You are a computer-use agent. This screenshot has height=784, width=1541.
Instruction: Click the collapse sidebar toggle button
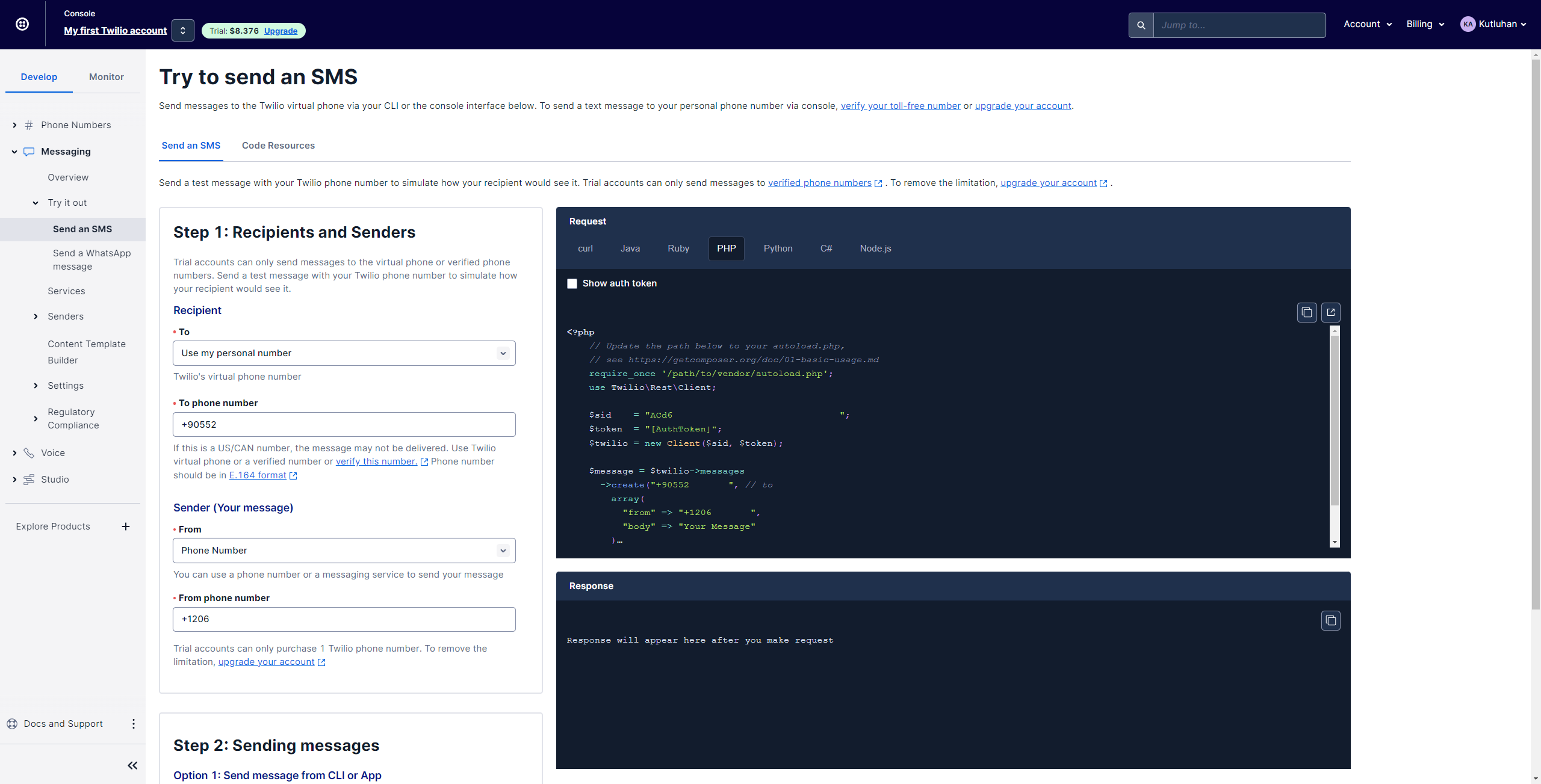(131, 764)
